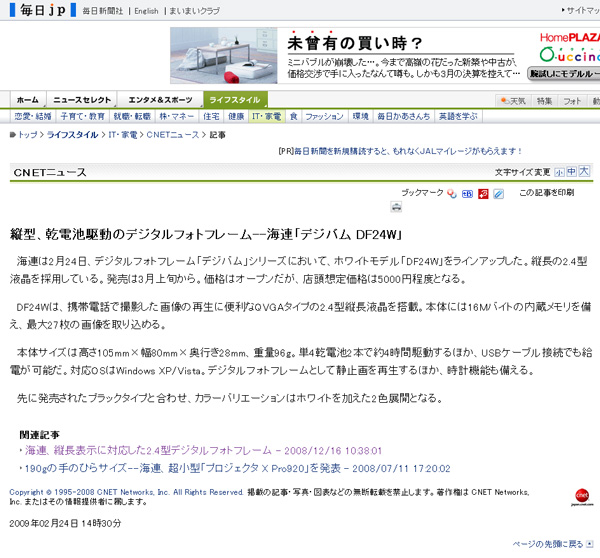Click the blue paperclip livedoor clip icon
The image size is (600, 558).
coord(498,194)
